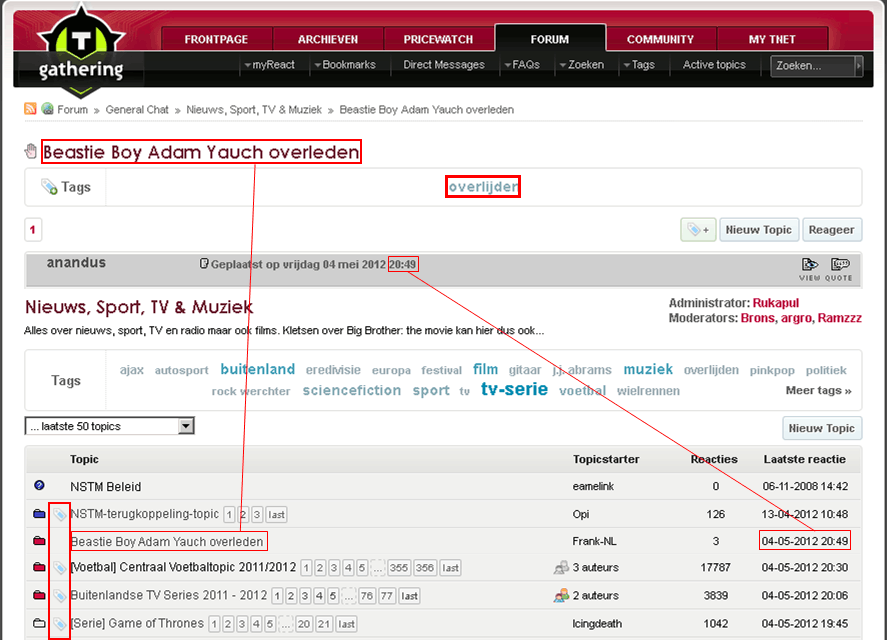Open the myReact dropdown menu

pos(269,65)
